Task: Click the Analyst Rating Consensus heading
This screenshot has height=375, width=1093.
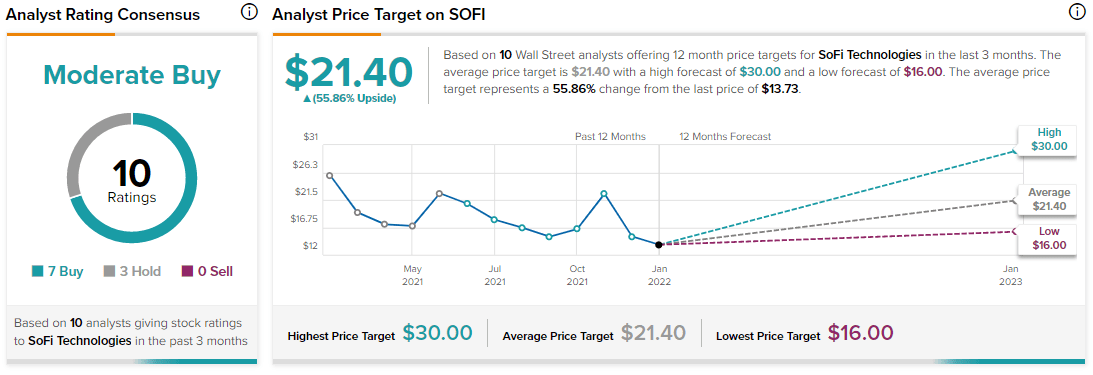Action: pos(103,15)
